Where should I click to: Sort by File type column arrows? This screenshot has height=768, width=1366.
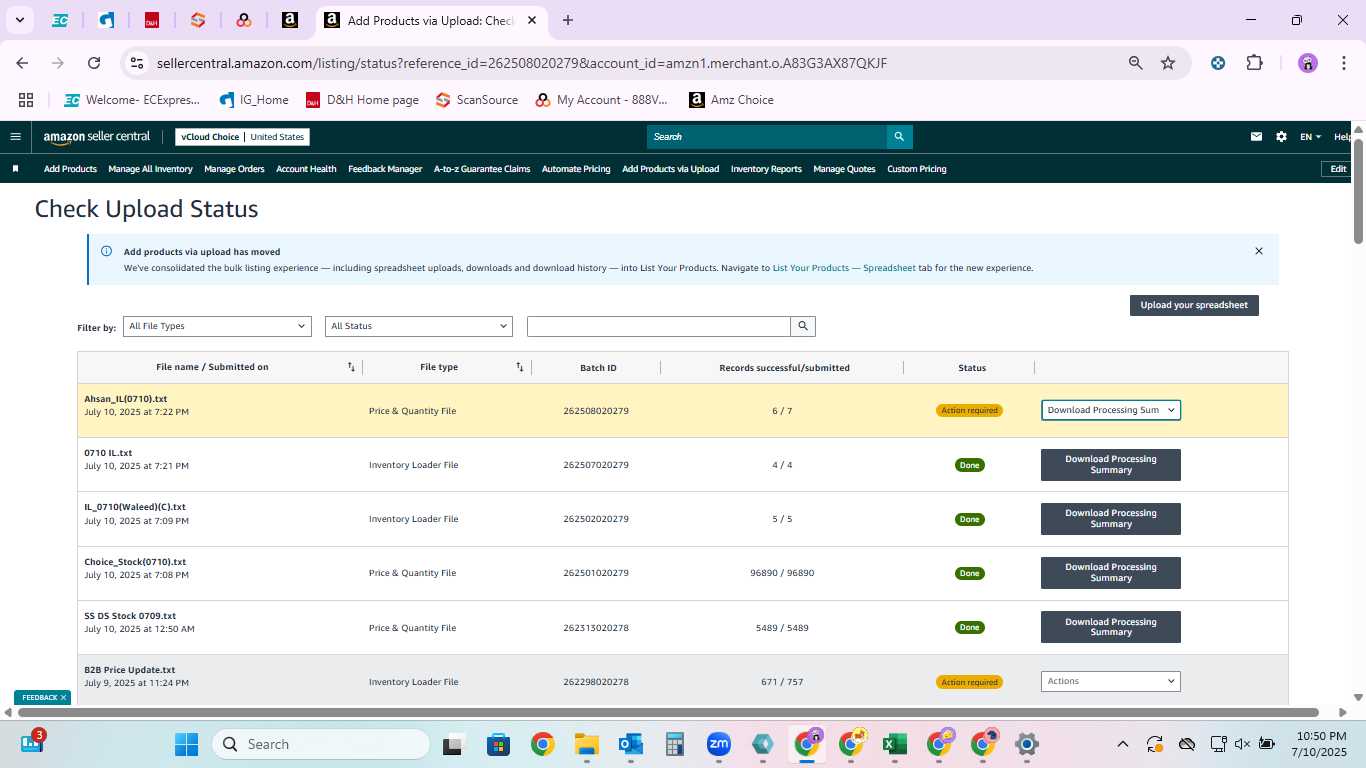point(520,367)
